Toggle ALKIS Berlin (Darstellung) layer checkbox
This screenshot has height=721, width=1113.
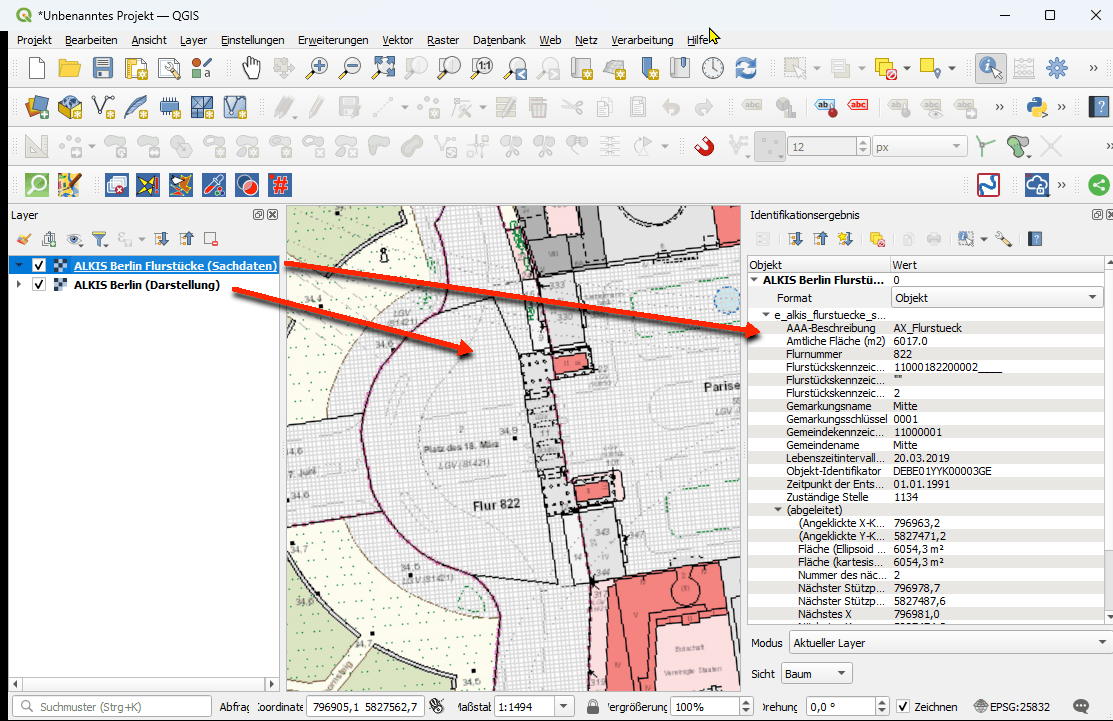click(39, 284)
